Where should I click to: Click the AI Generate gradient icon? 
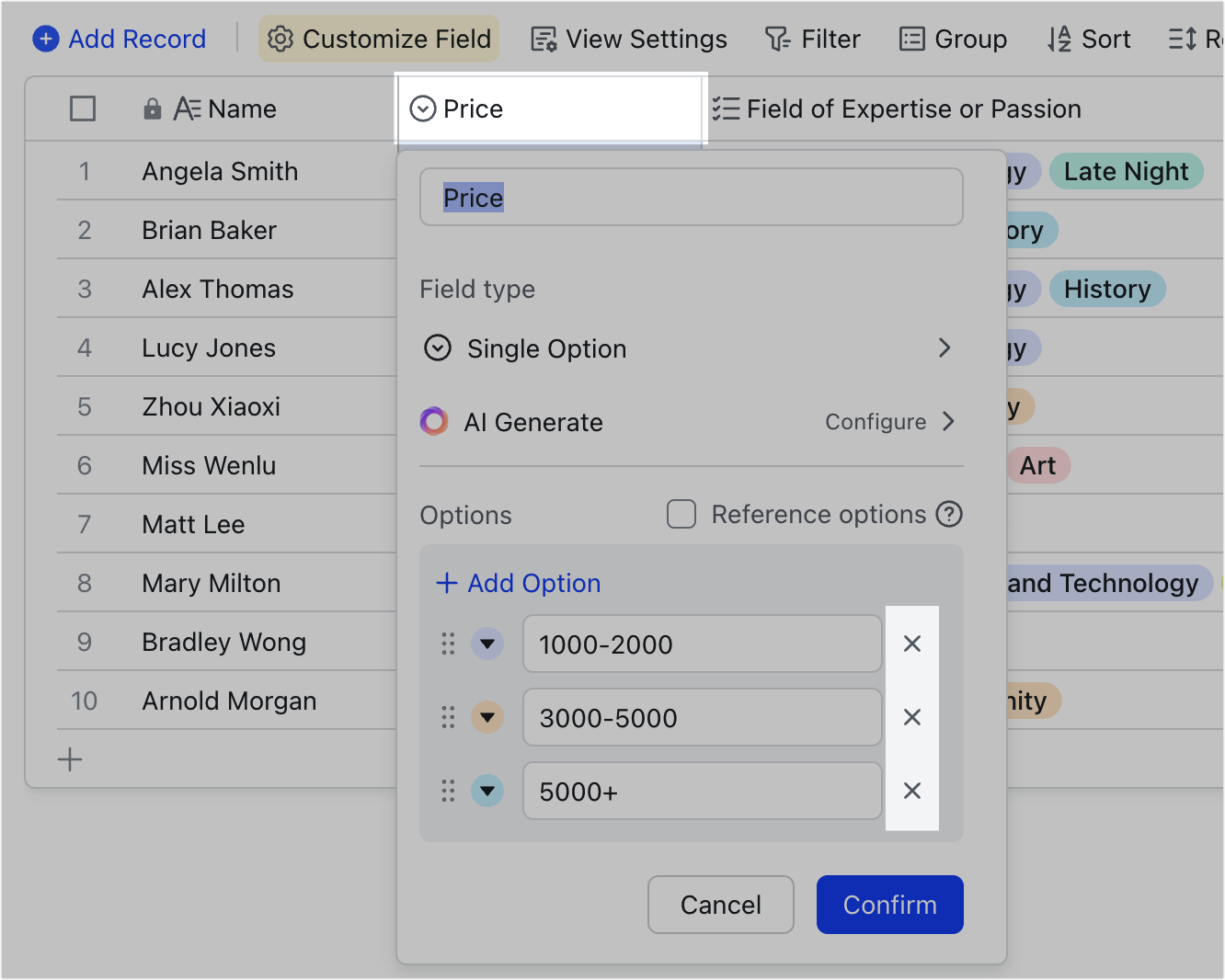pyautogui.click(x=433, y=421)
